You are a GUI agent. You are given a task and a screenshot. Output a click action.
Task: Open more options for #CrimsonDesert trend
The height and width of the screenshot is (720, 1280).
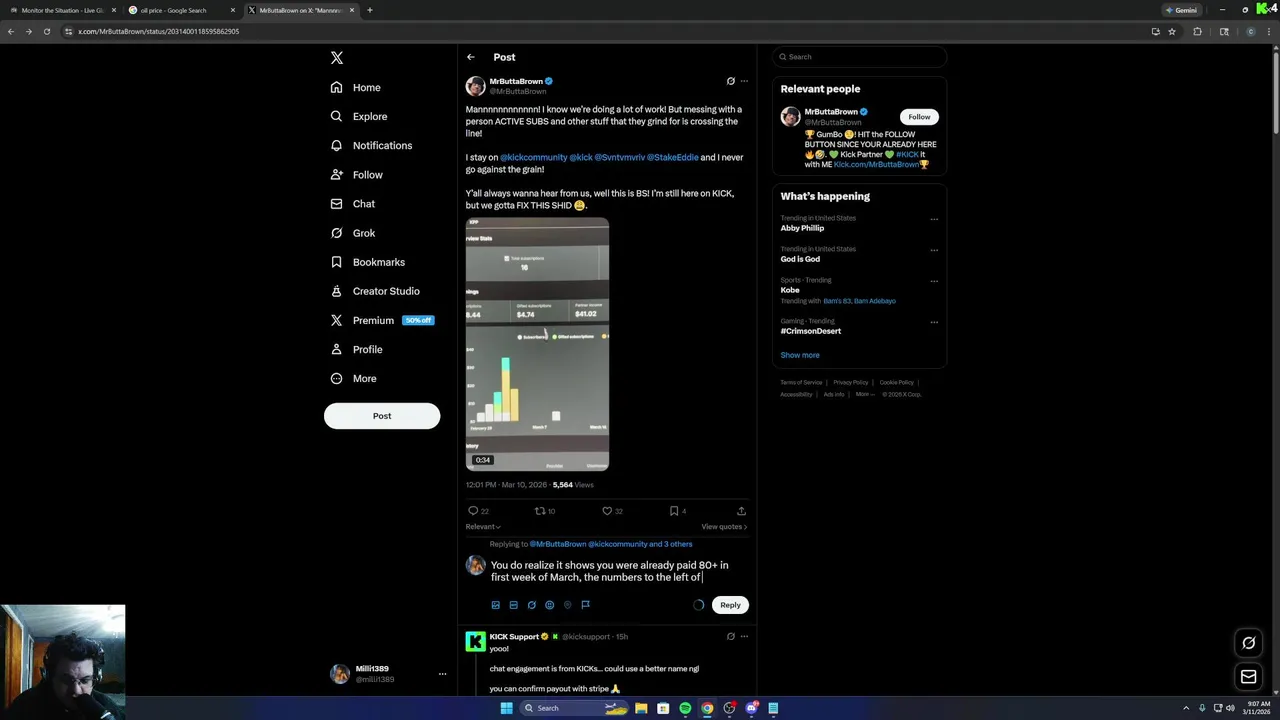(x=934, y=322)
